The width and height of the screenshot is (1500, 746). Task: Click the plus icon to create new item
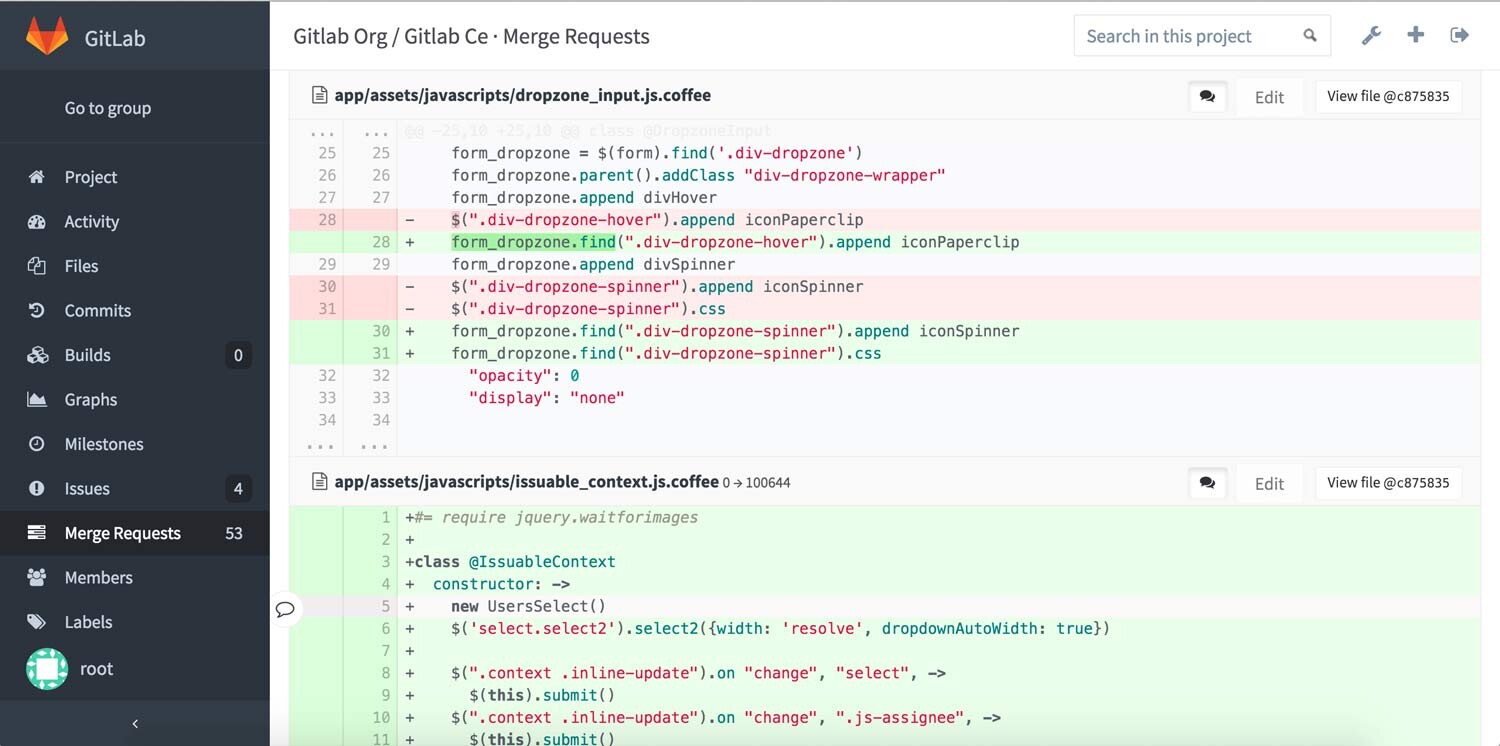(x=1415, y=35)
